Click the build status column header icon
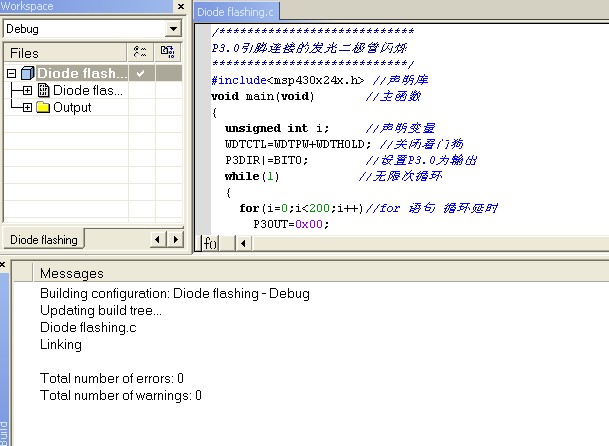609x446 pixels. [140, 51]
